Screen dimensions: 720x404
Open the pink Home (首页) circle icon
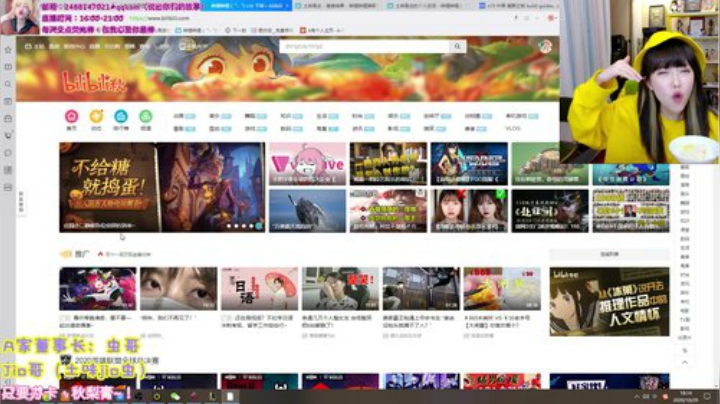pyautogui.click(x=72, y=116)
